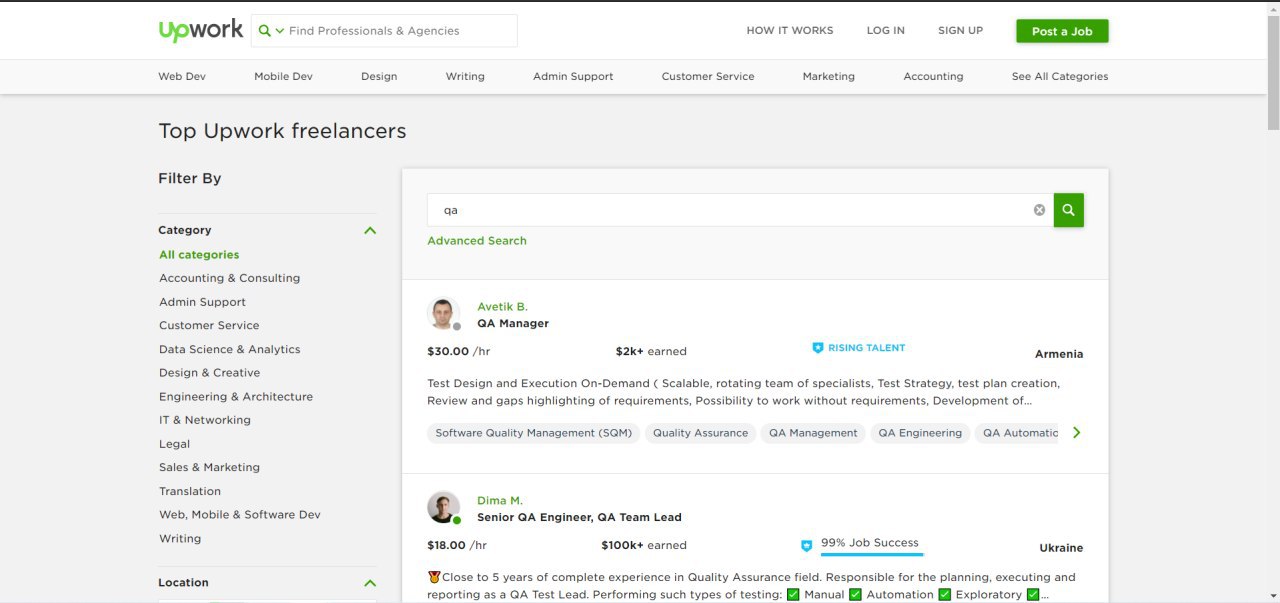Filter by Web, Mobile & Software Dev
Image resolution: width=1280 pixels, height=603 pixels.
click(x=240, y=514)
